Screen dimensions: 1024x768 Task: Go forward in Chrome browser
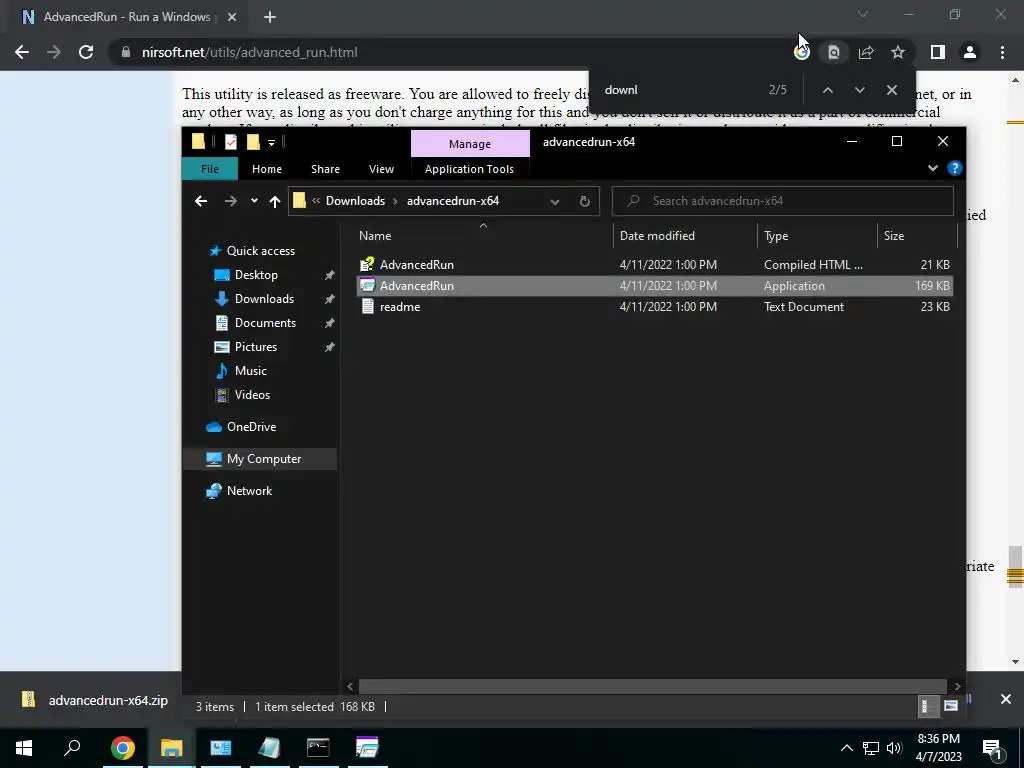(x=54, y=52)
